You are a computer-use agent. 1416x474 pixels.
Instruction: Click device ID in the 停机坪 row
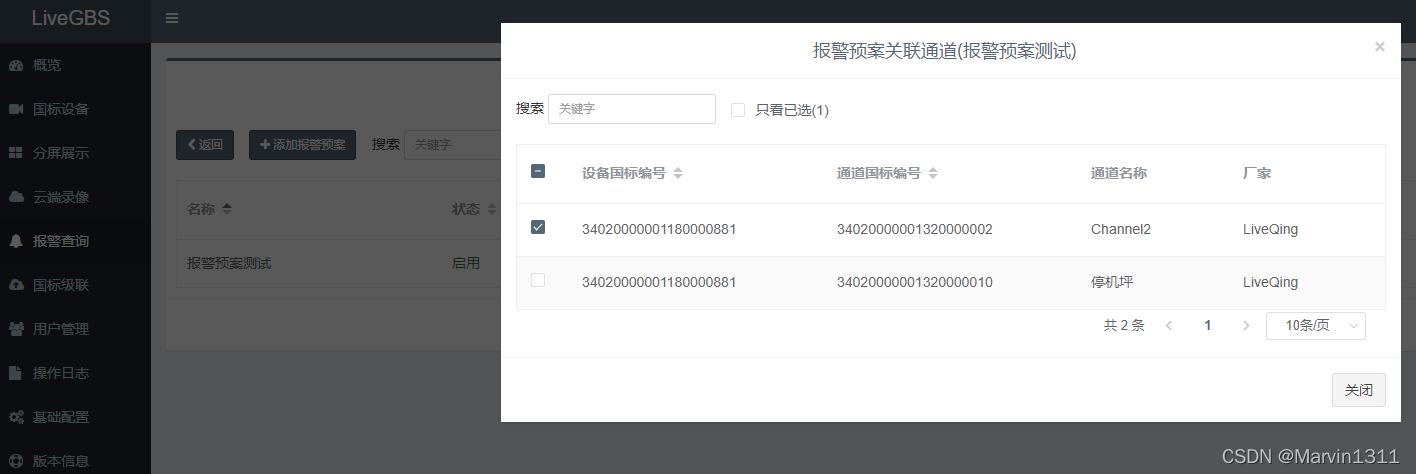659,282
